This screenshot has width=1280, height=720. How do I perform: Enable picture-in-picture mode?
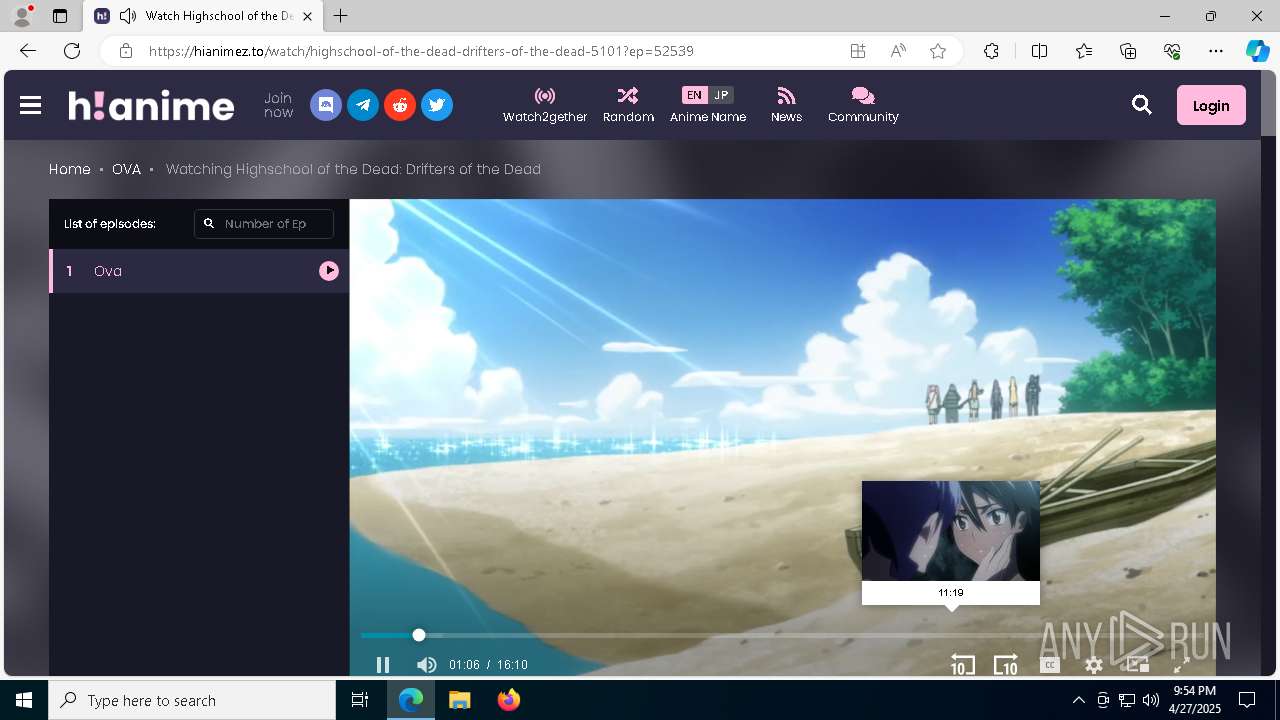point(1137,665)
